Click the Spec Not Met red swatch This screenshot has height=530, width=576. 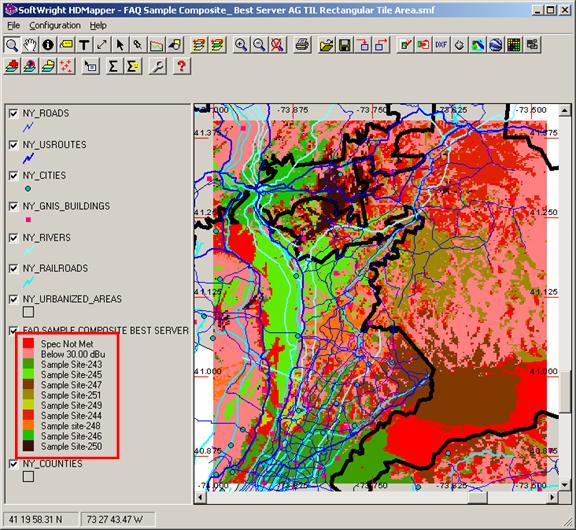tap(28, 344)
